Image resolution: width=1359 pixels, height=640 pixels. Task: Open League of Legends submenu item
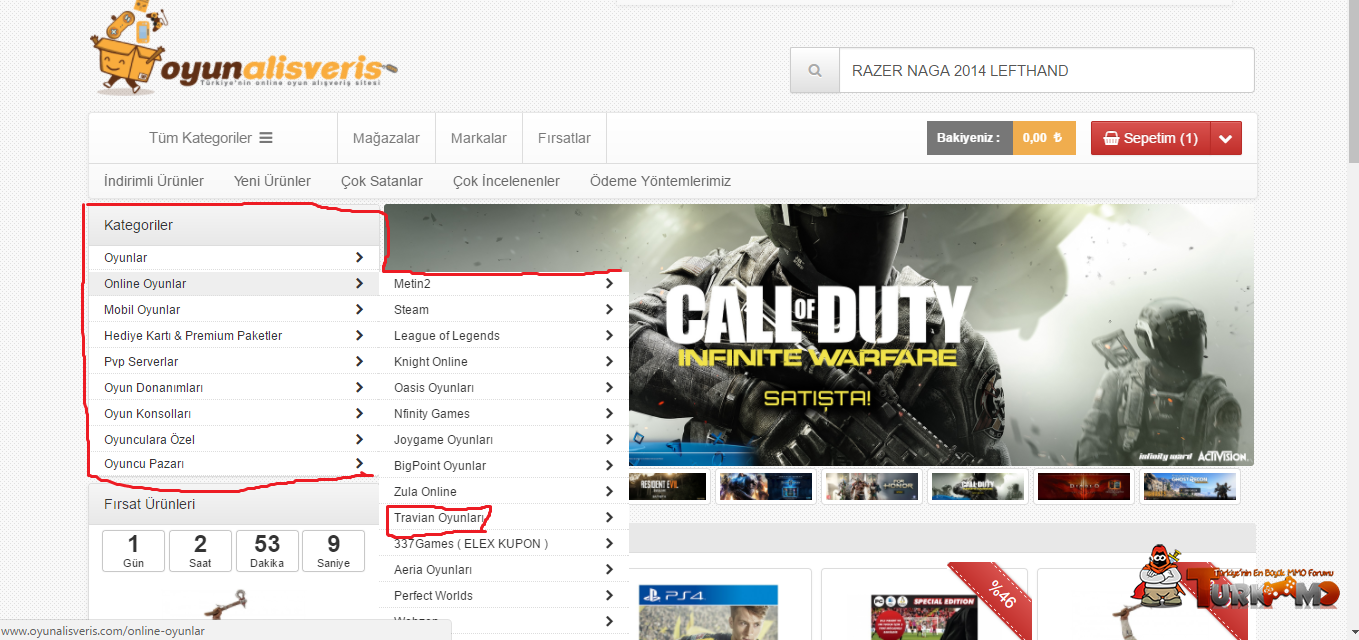504,336
